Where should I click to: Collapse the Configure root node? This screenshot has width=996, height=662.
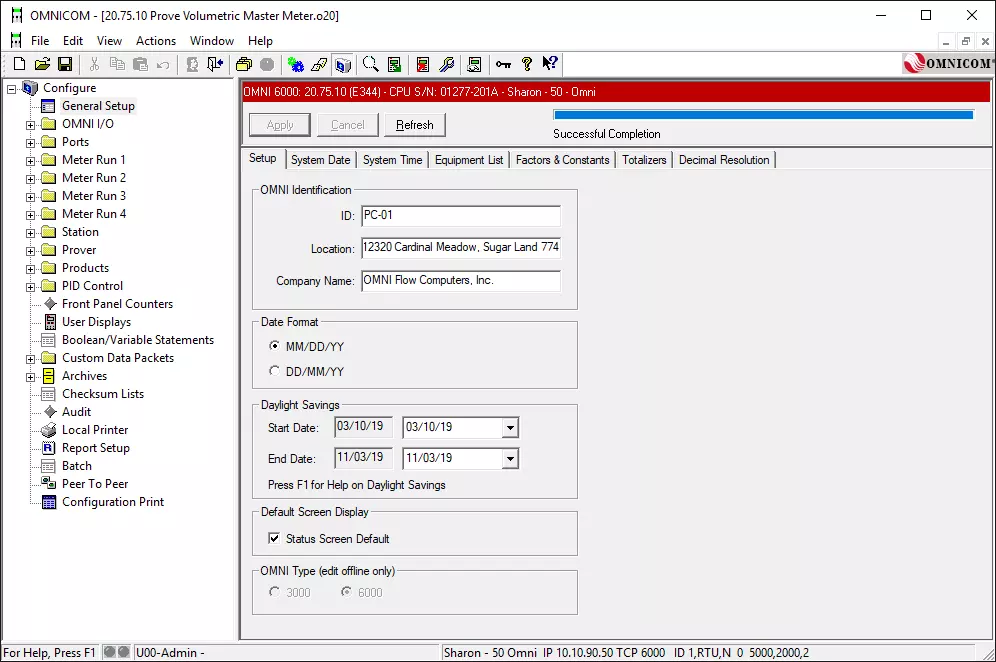[x=11, y=89]
